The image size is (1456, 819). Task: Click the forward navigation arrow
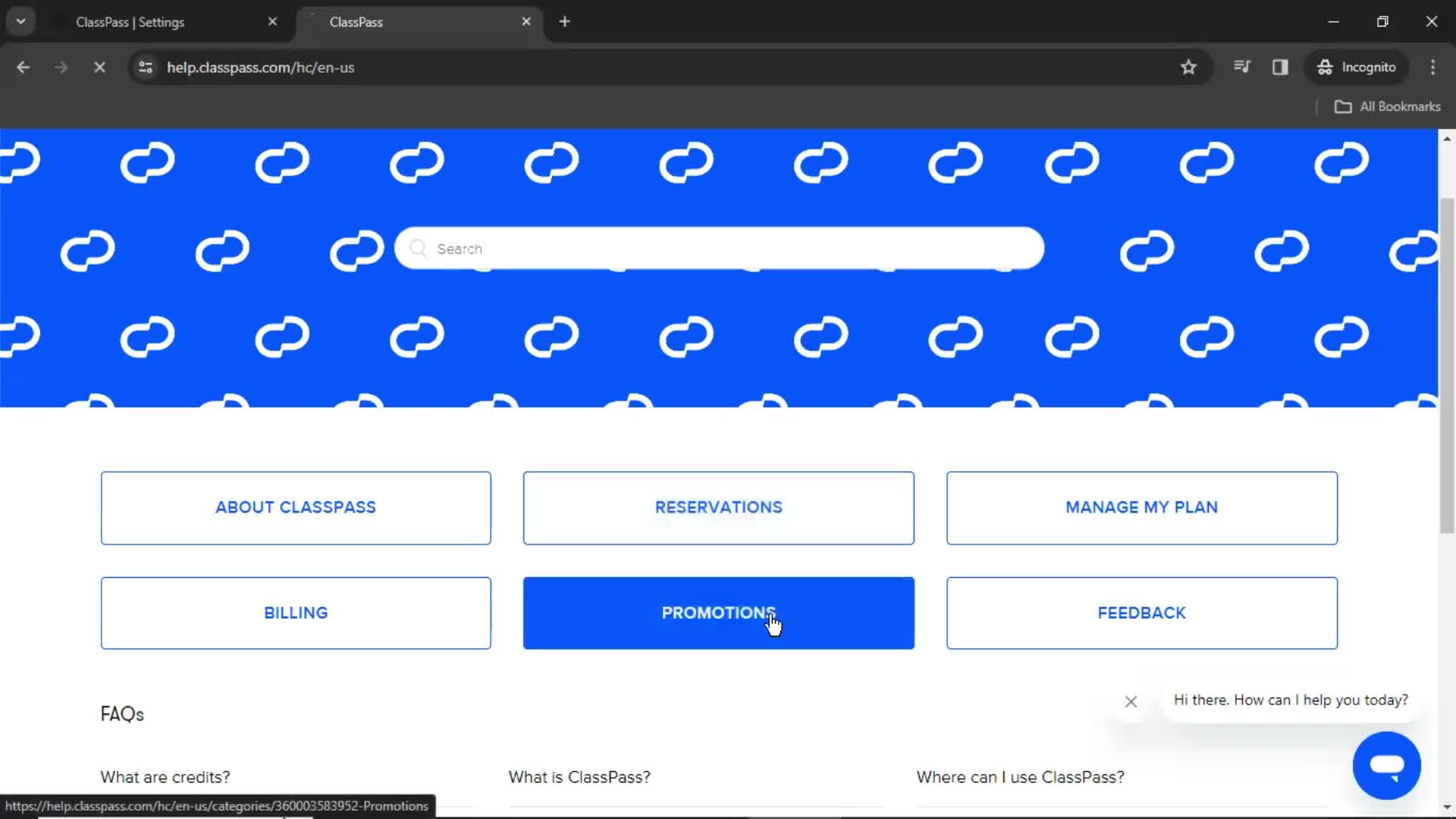[61, 67]
